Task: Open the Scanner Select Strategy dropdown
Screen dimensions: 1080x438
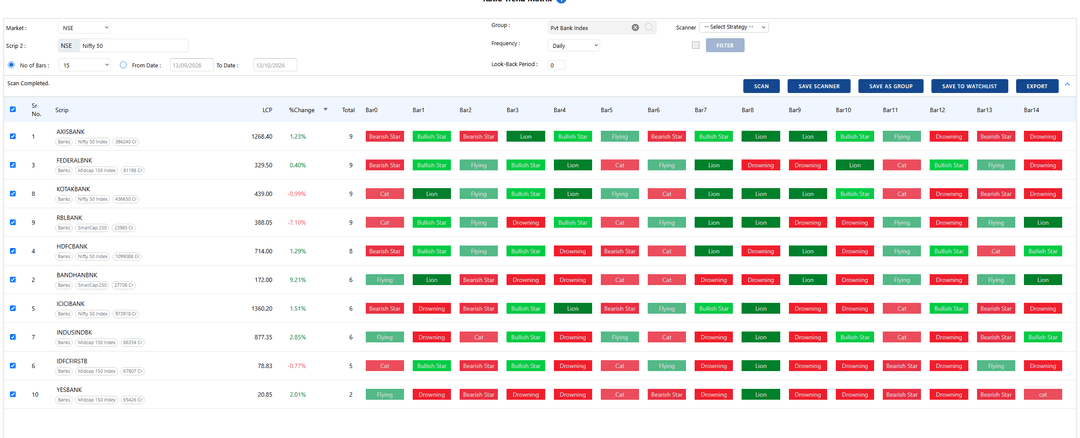Action: click(x=734, y=28)
